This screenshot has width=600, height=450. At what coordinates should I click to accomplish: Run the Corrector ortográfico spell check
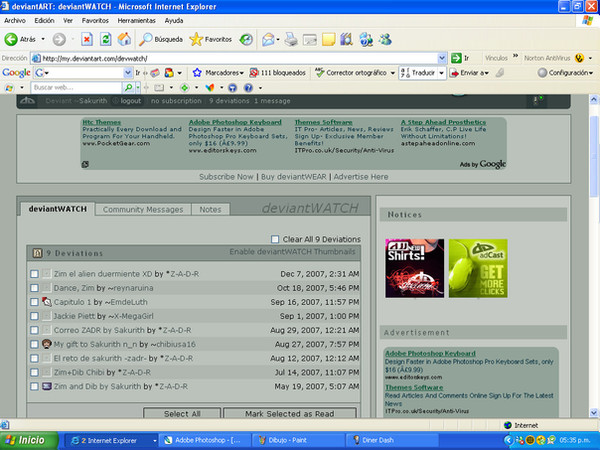(350, 73)
